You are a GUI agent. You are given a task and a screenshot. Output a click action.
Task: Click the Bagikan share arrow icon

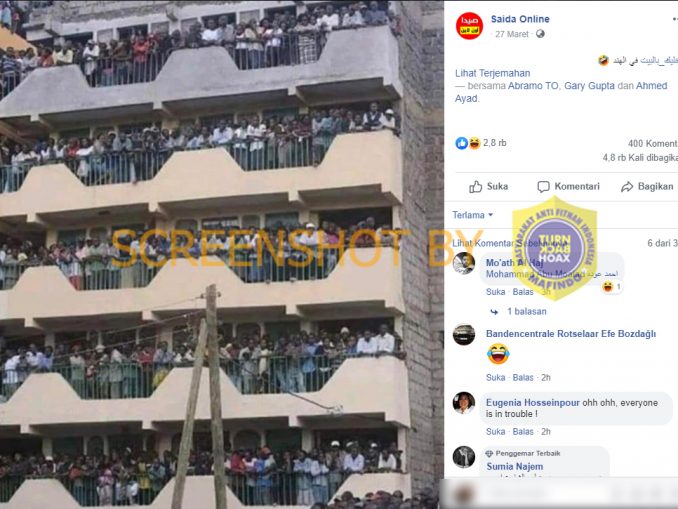coord(627,187)
